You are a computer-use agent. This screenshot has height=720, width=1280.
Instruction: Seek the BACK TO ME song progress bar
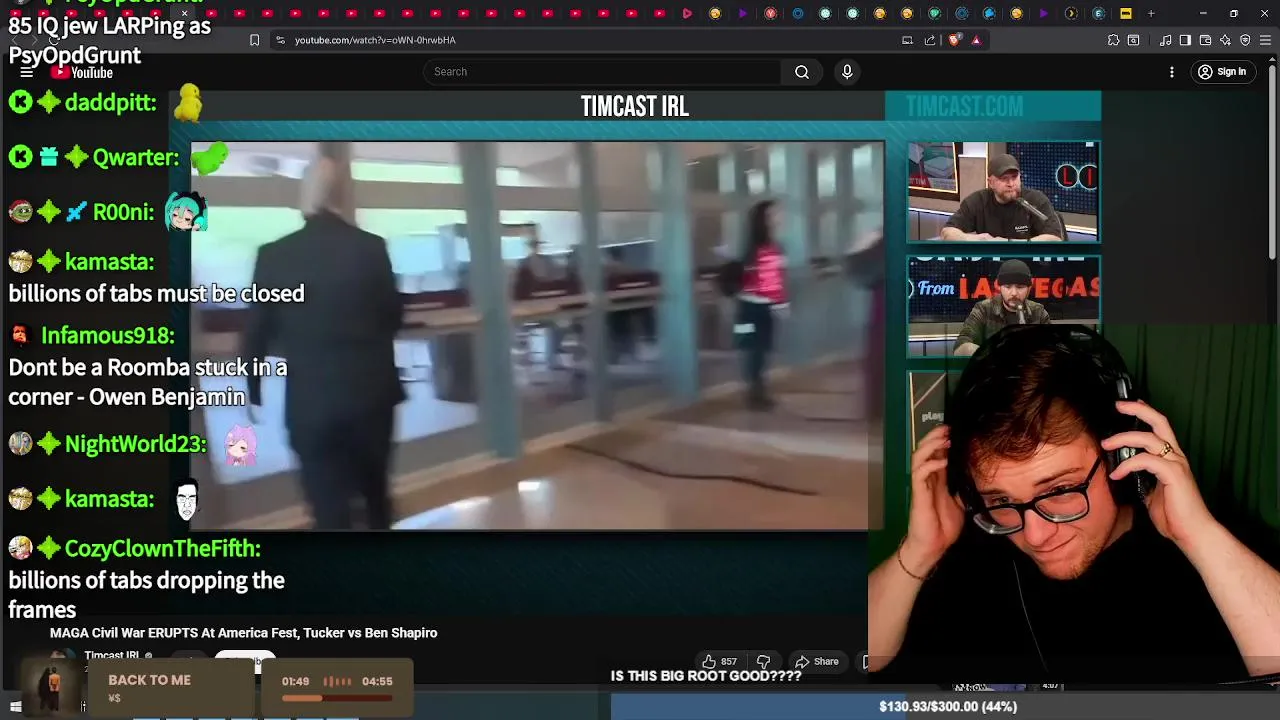coord(336,698)
